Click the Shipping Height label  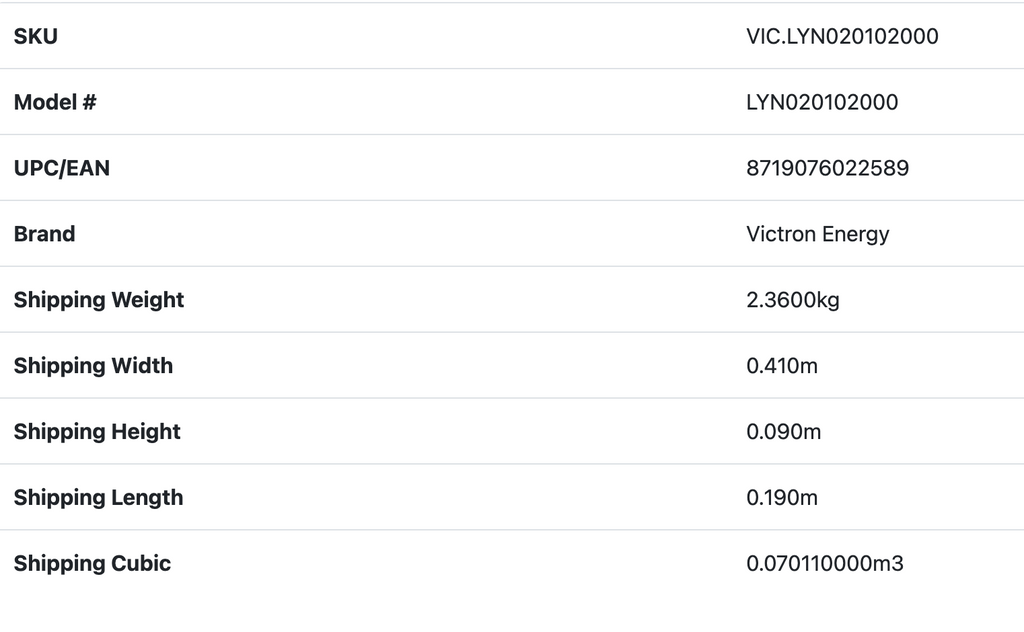[97, 432]
